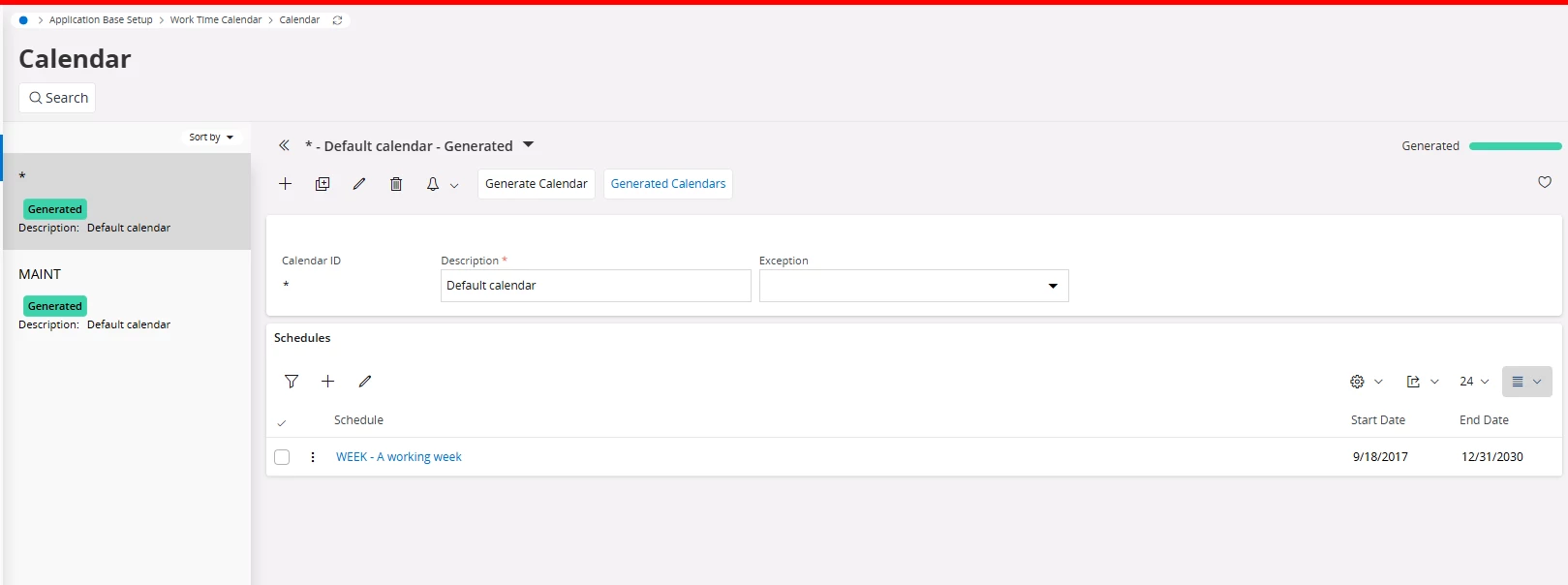Screen dimensions: 1568x585
Task: Click the Generated status progress bar
Action: pyautogui.click(x=1515, y=146)
